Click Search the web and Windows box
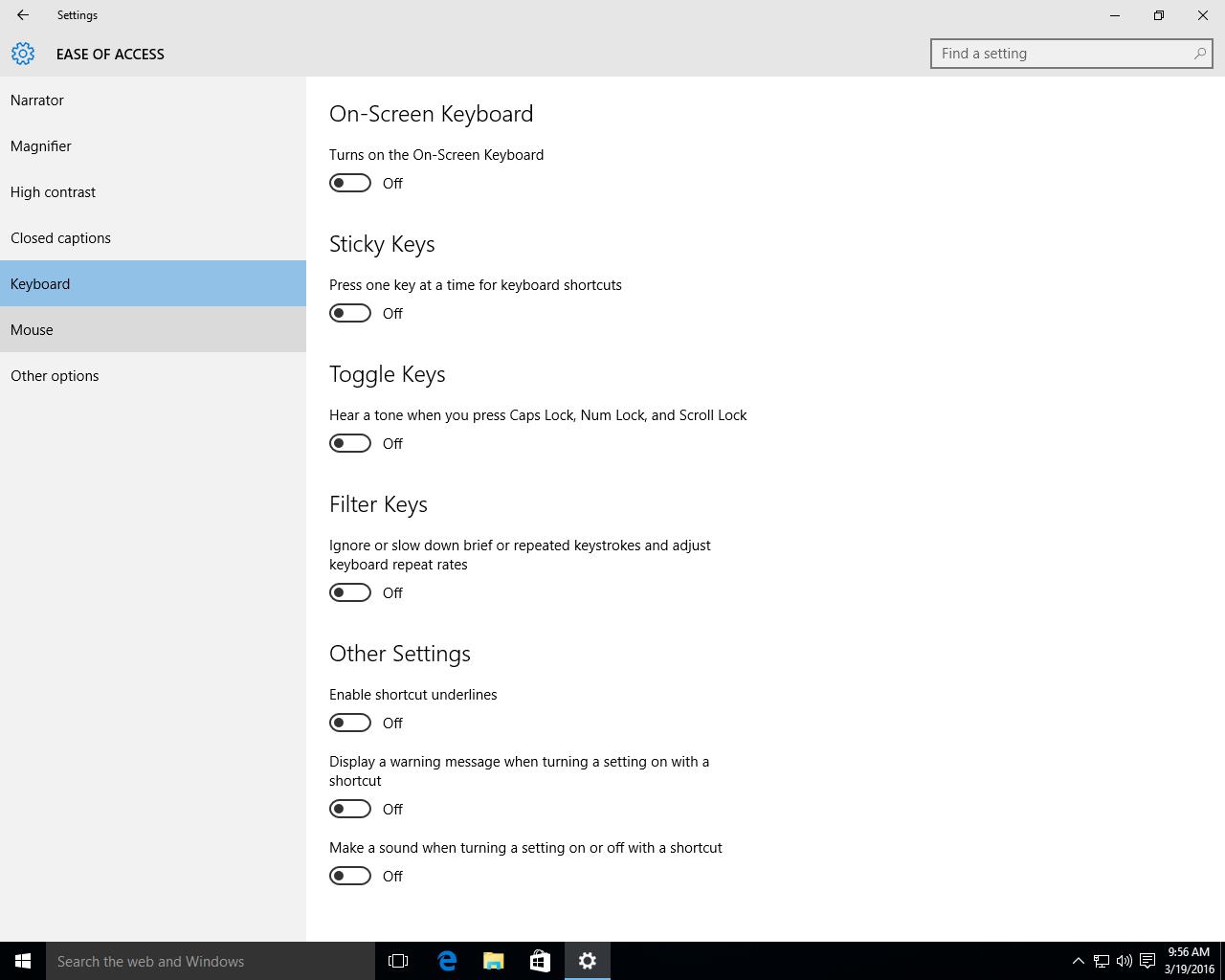Screen dimensions: 1225x980 [x=211, y=961]
